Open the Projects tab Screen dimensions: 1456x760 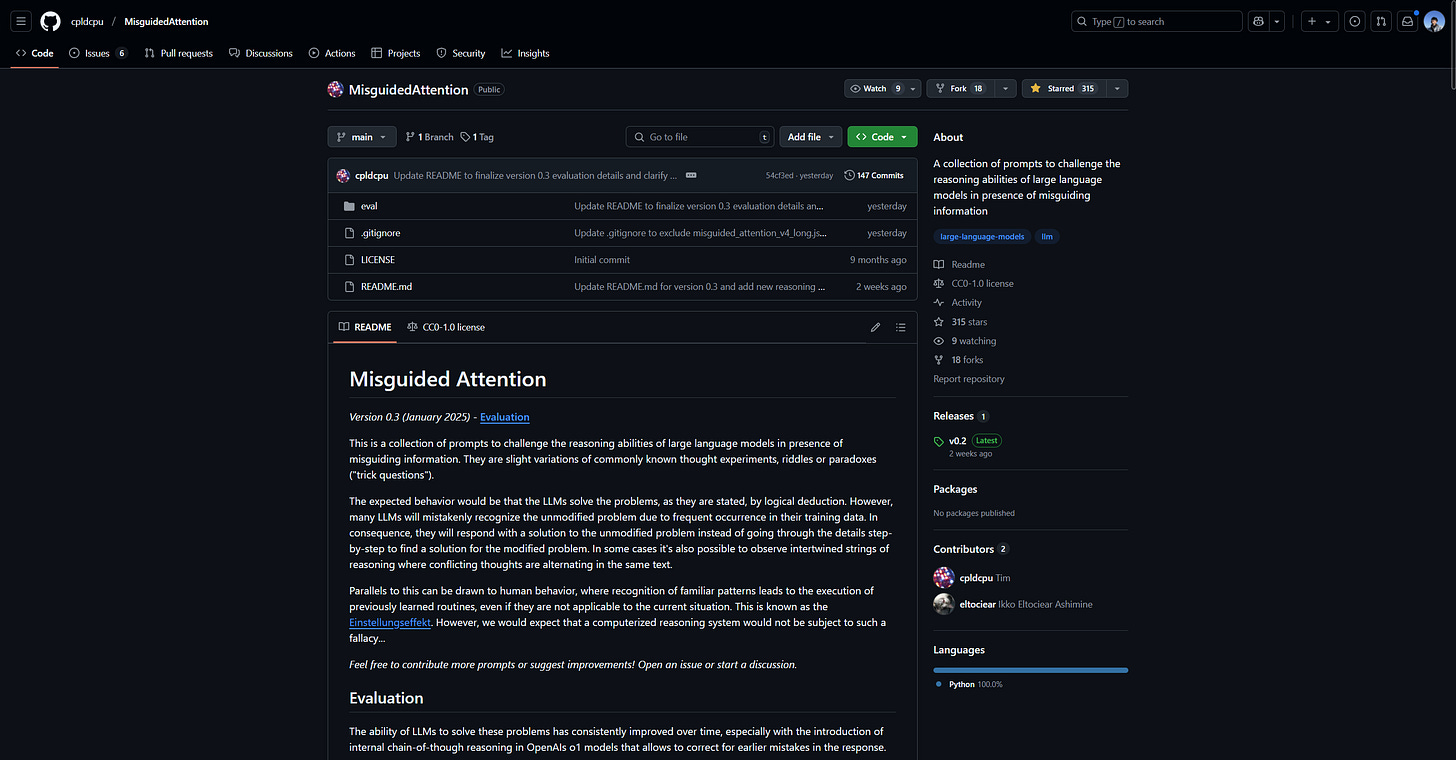396,53
